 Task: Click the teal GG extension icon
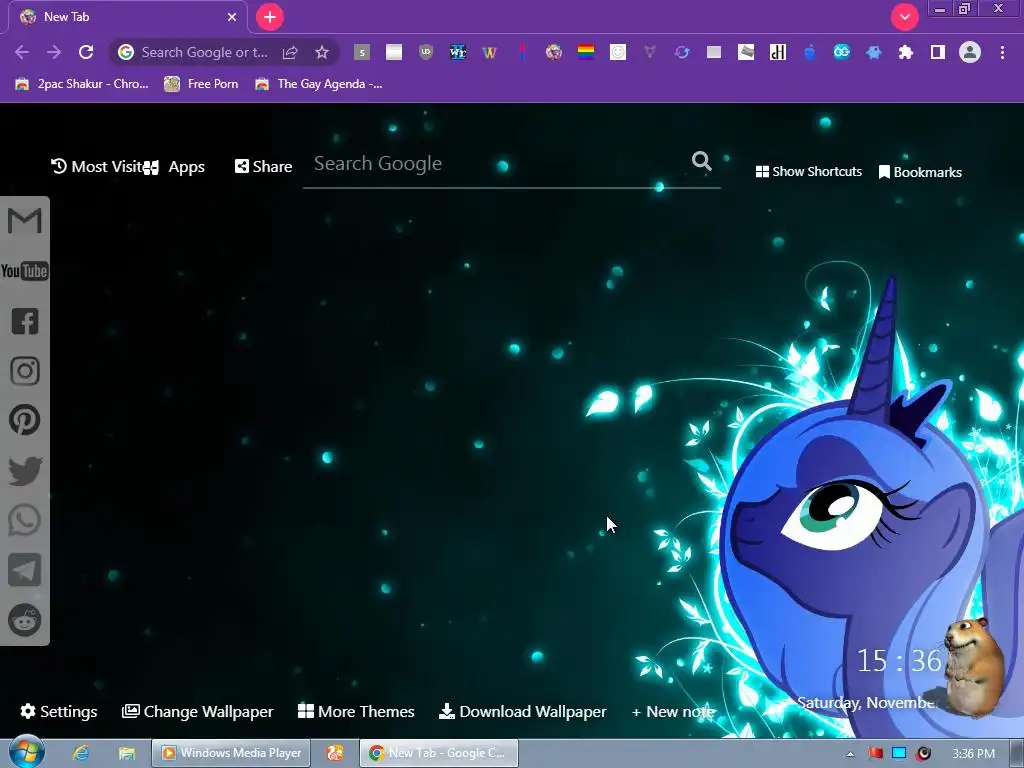[x=842, y=52]
